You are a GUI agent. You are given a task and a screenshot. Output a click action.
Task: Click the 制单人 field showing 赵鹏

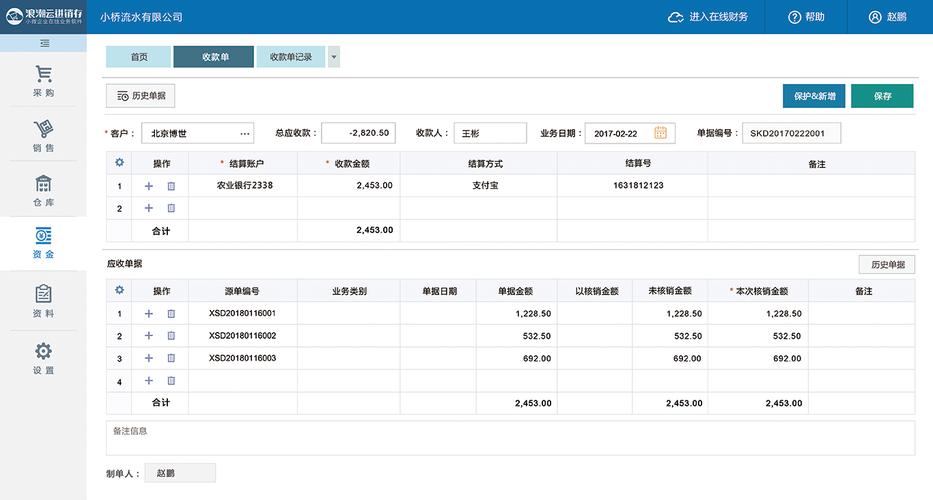[180, 473]
